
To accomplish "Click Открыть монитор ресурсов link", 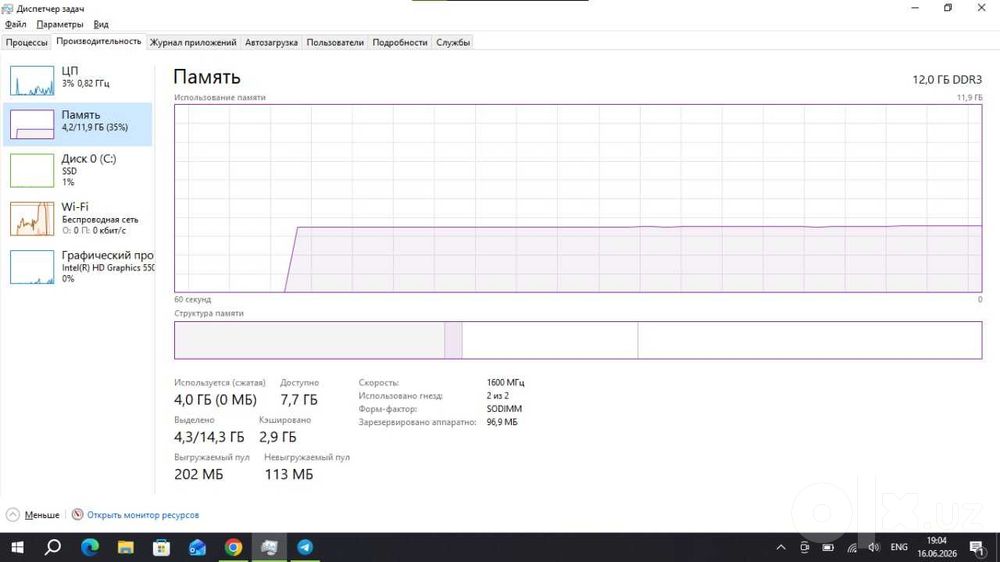I will point(143,515).
